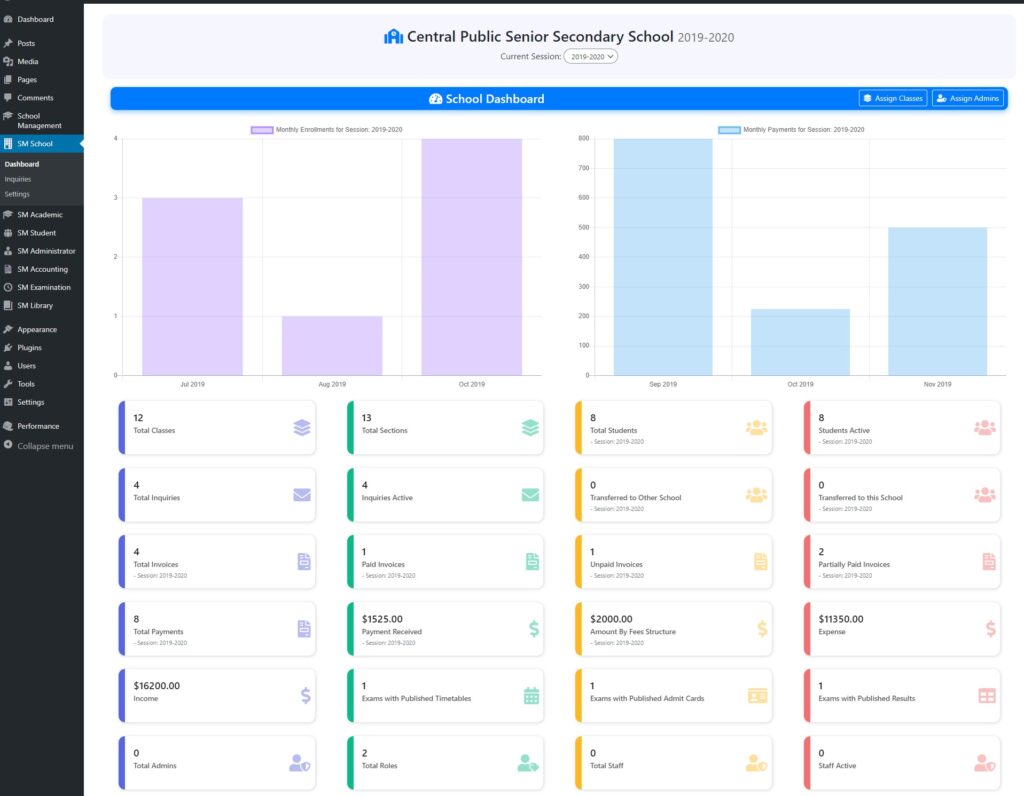Click the Exams with Published Timetables calendar icon
Screen dimensions: 1024x796
coord(531,695)
